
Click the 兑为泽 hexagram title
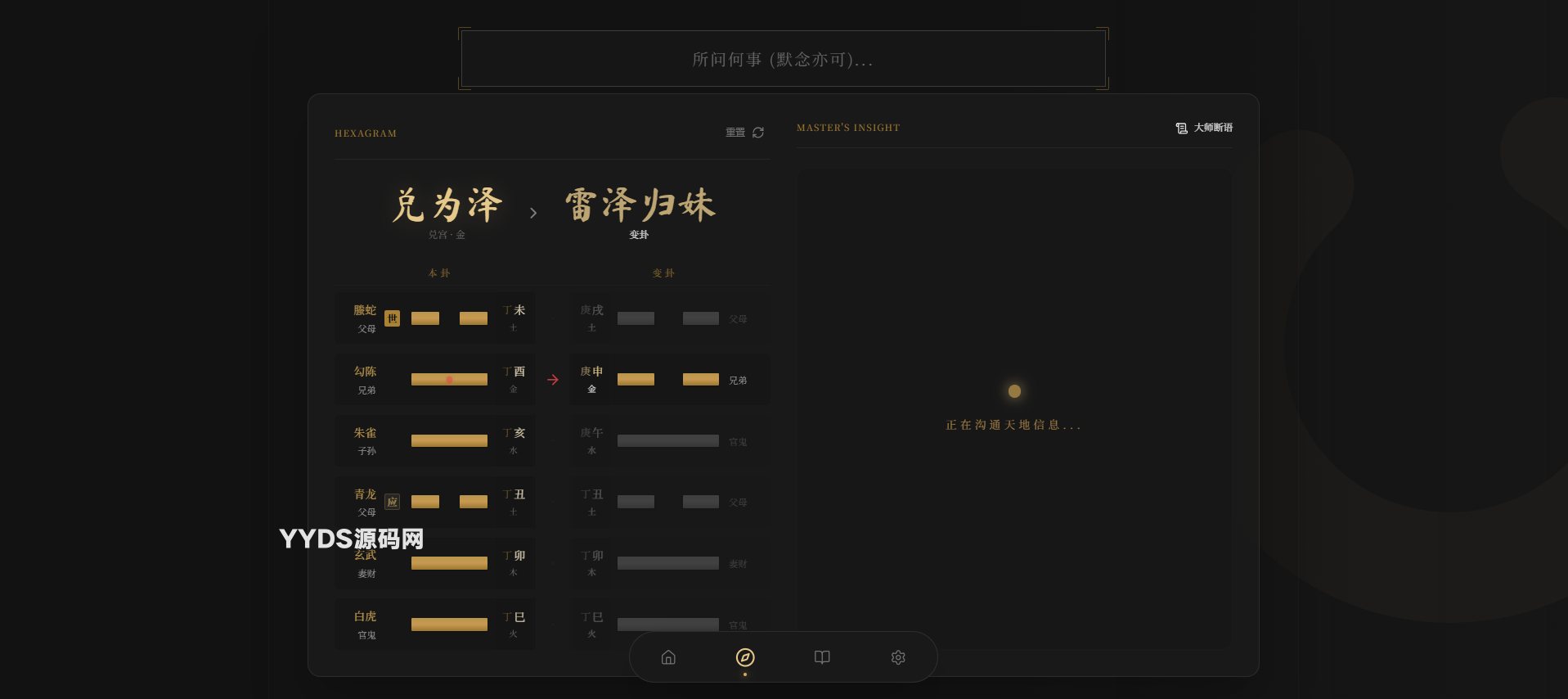point(447,205)
